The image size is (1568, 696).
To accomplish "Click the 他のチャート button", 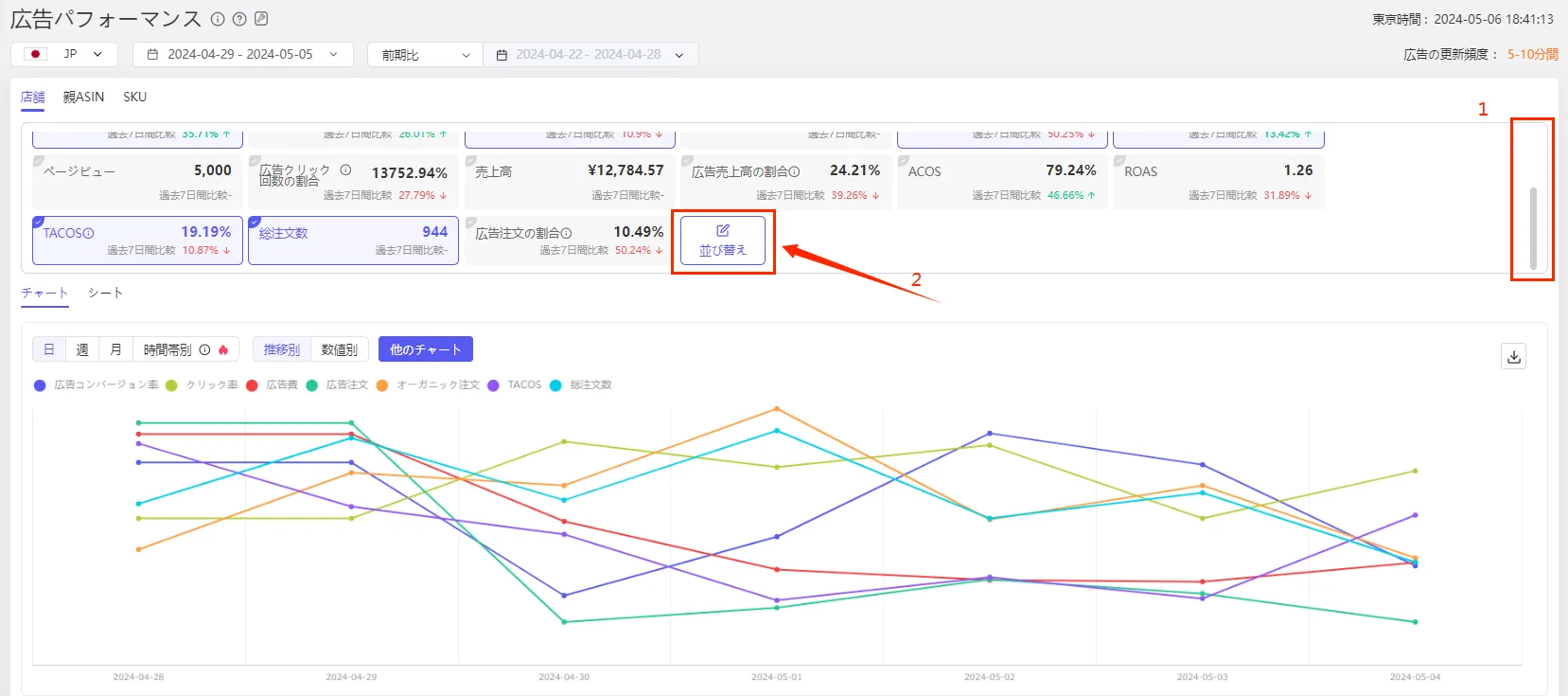I will [426, 349].
